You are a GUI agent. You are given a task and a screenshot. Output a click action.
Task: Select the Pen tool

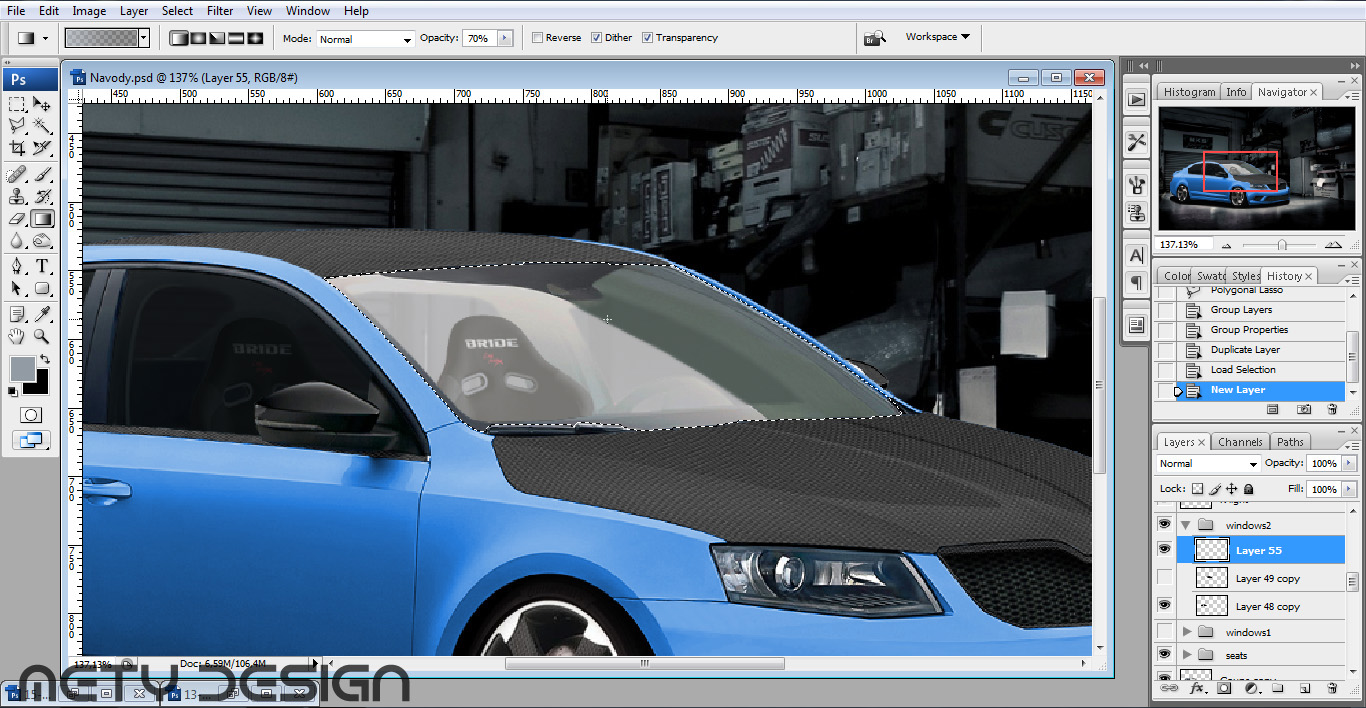coord(17,267)
